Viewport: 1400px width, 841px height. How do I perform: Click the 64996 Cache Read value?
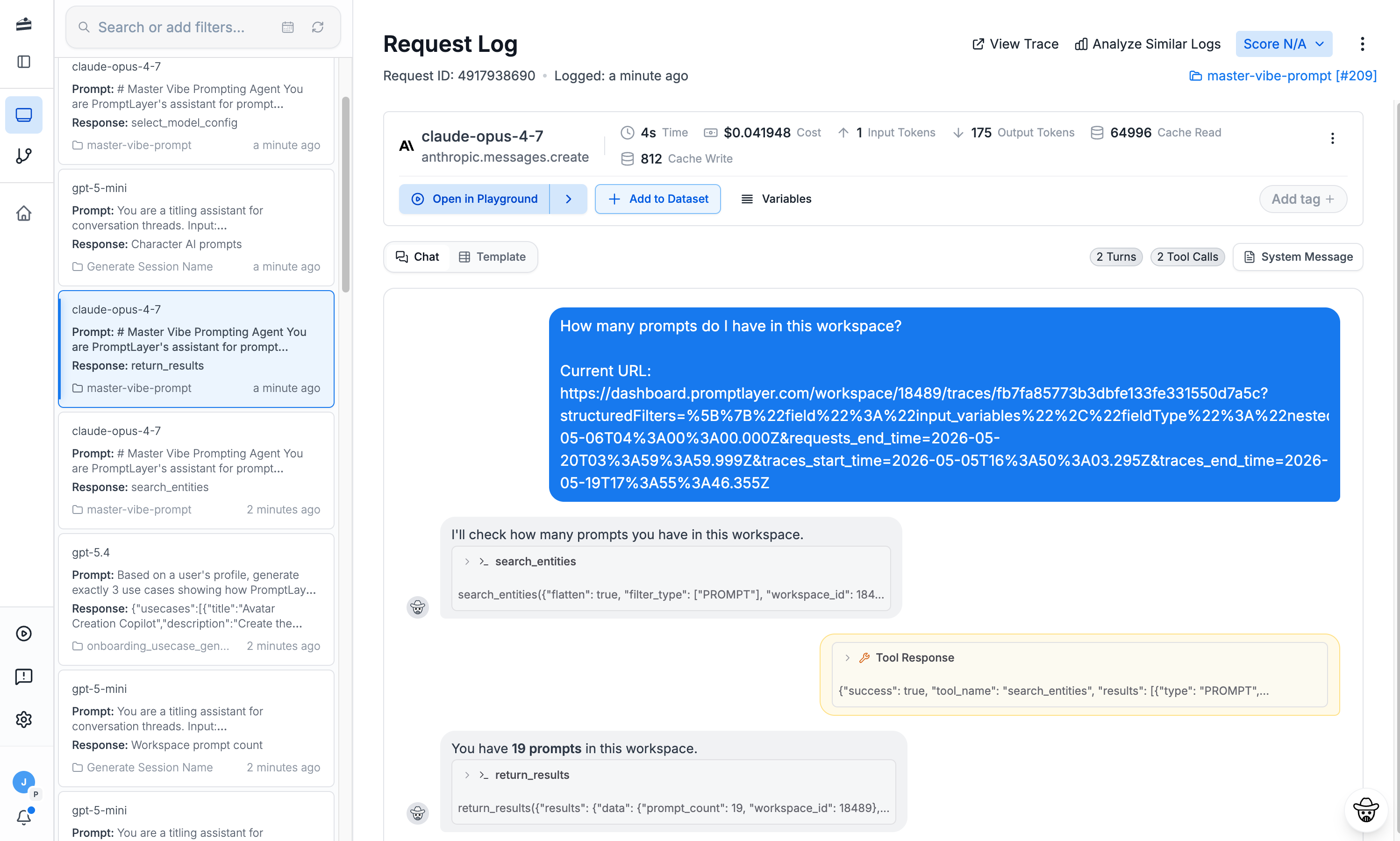(x=1130, y=133)
